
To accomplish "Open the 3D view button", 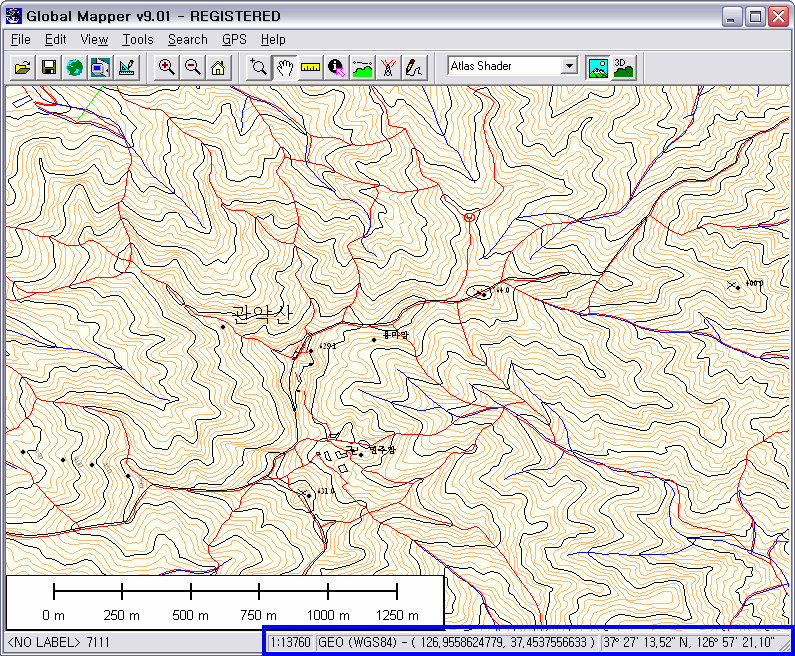I will click(x=624, y=67).
